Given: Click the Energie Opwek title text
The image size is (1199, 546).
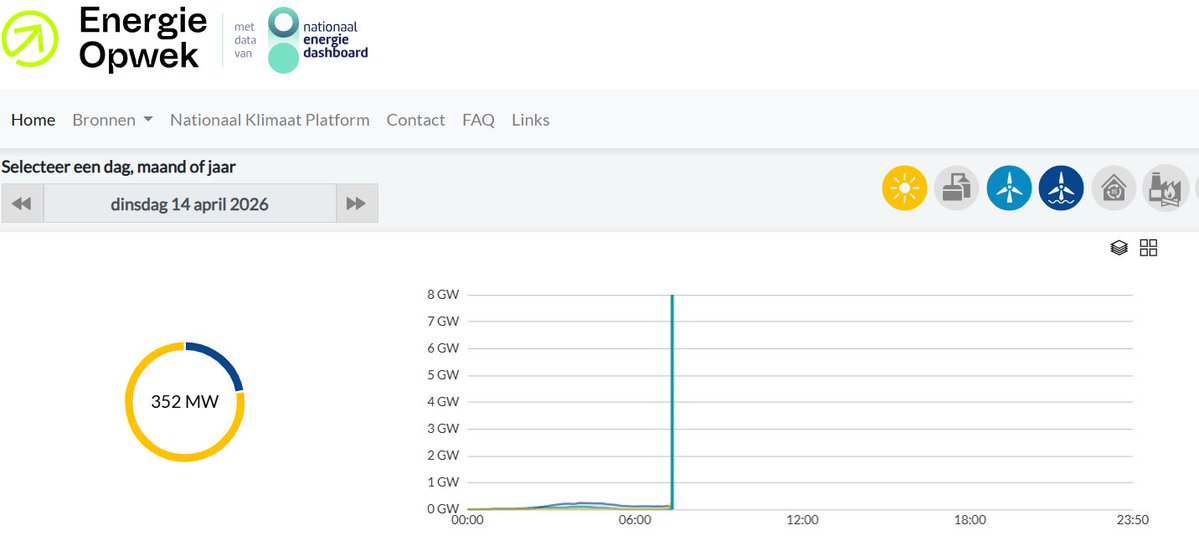Looking at the screenshot, I should [143, 39].
